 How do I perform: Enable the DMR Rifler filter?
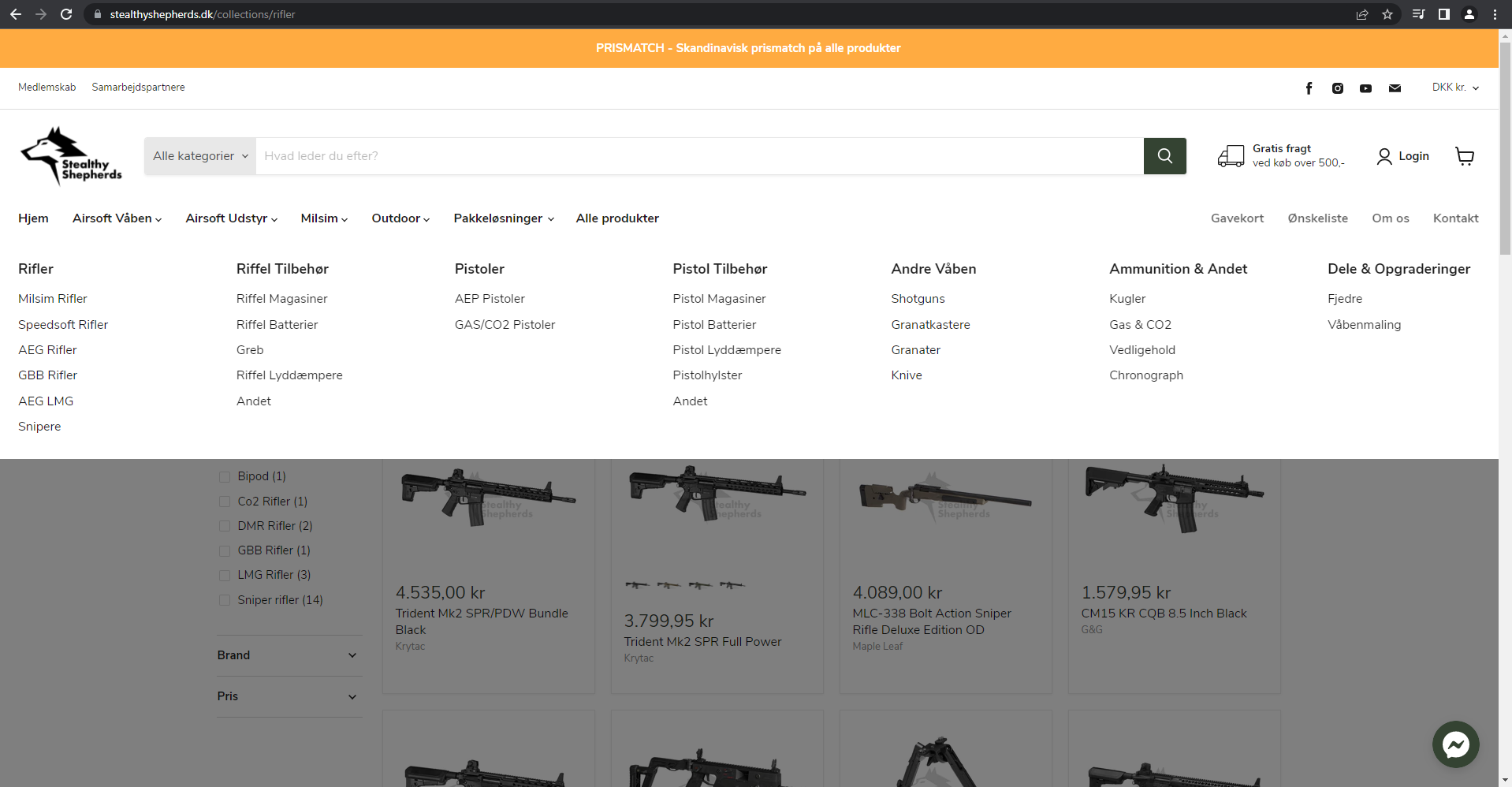point(225,526)
